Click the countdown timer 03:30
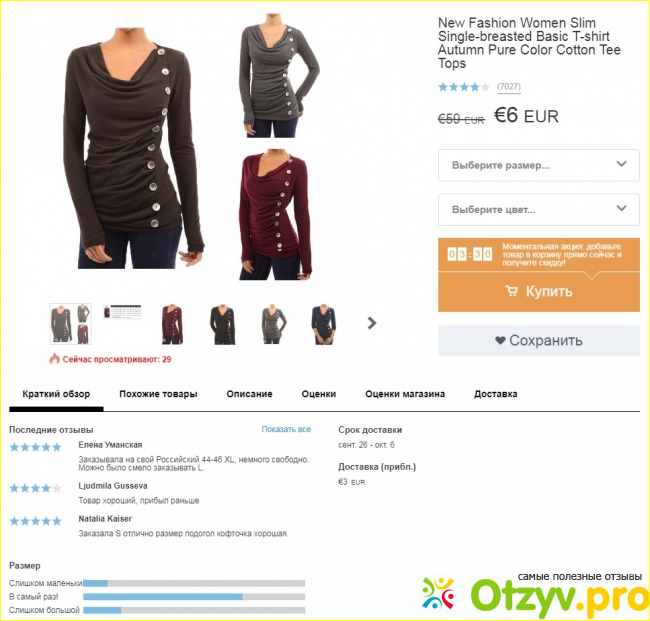The height and width of the screenshot is (621, 650). click(470, 254)
